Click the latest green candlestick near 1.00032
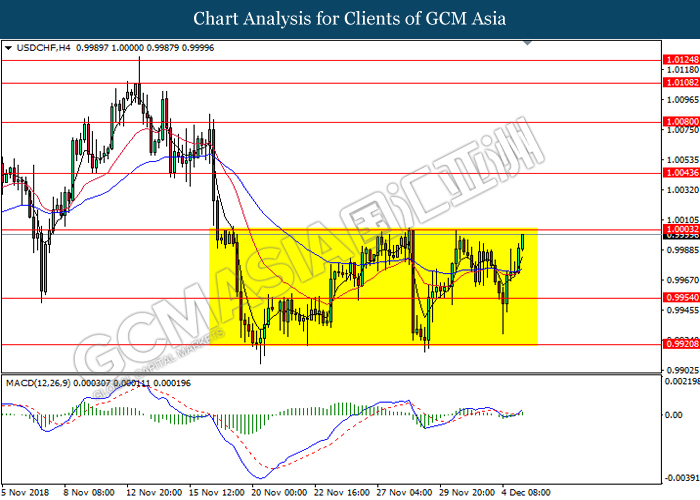The width and height of the screenshot is (700, 500). (523, 242)
